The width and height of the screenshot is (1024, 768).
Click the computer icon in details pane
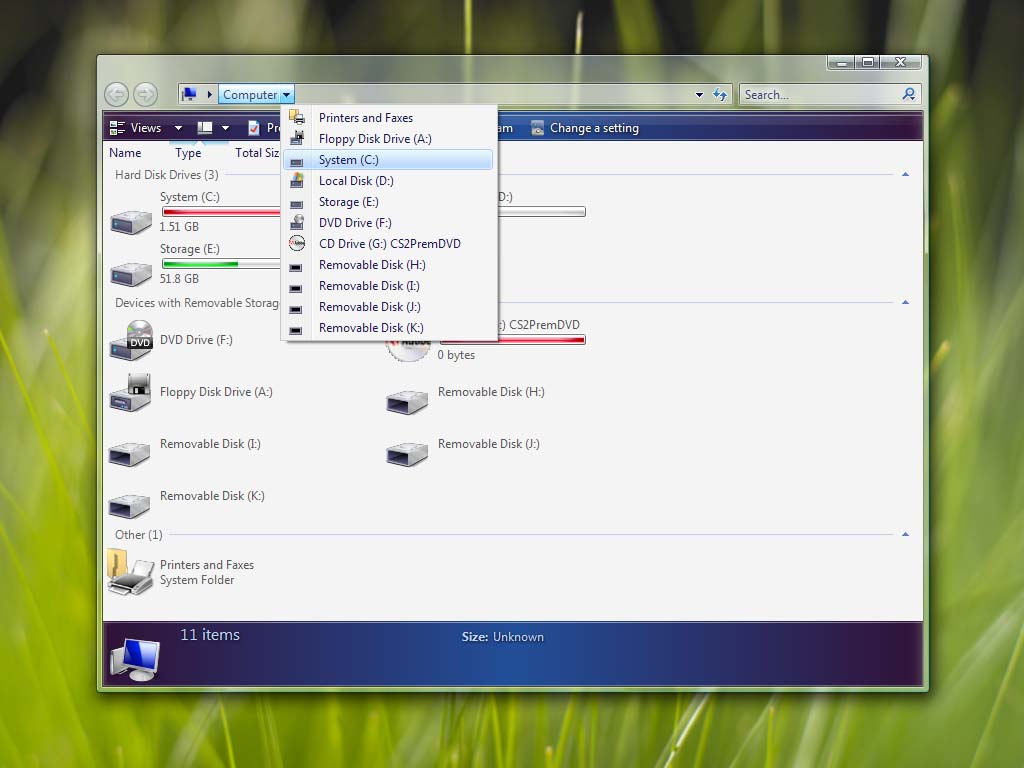135,658
